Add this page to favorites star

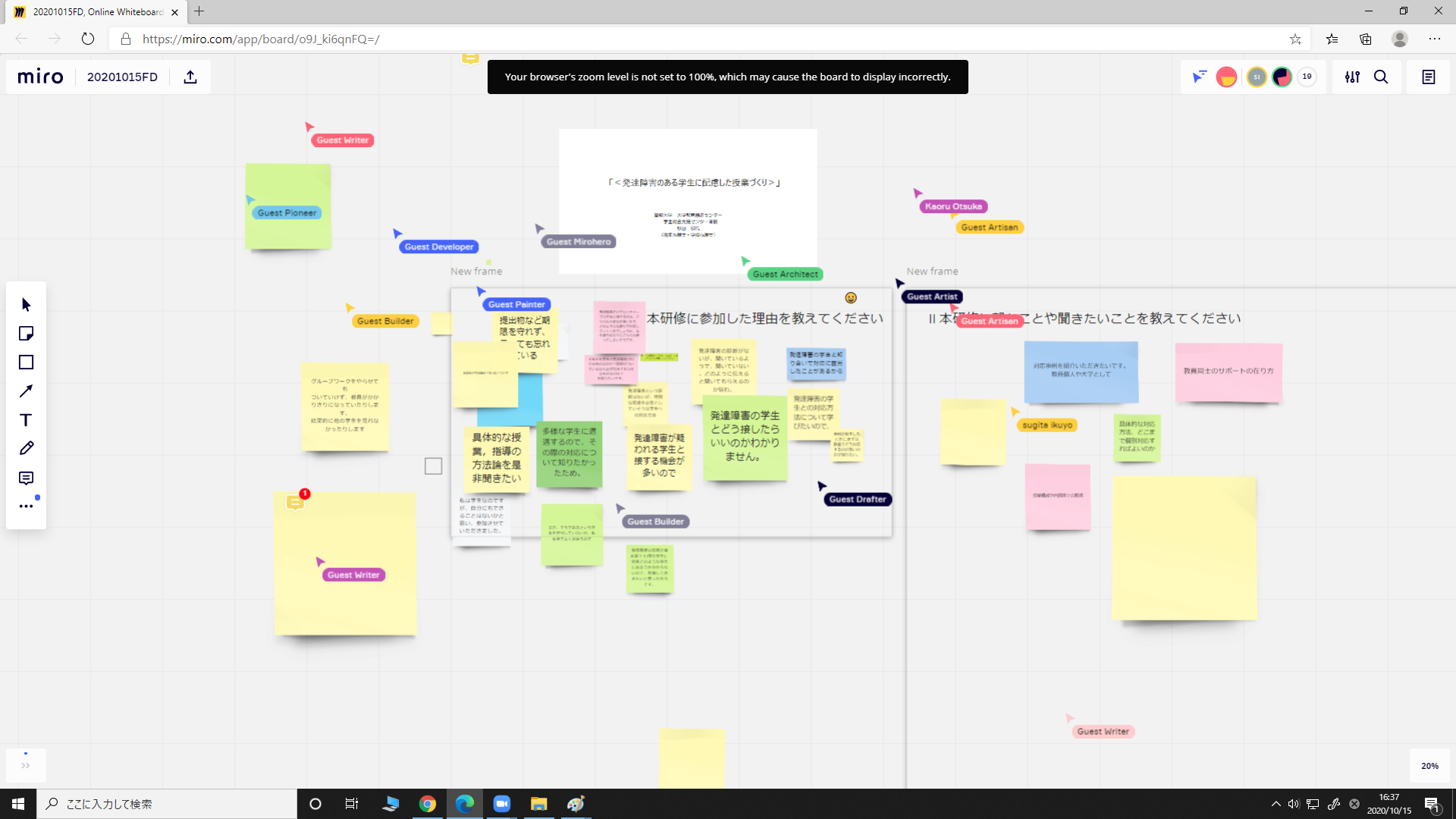pos(1295,39)
